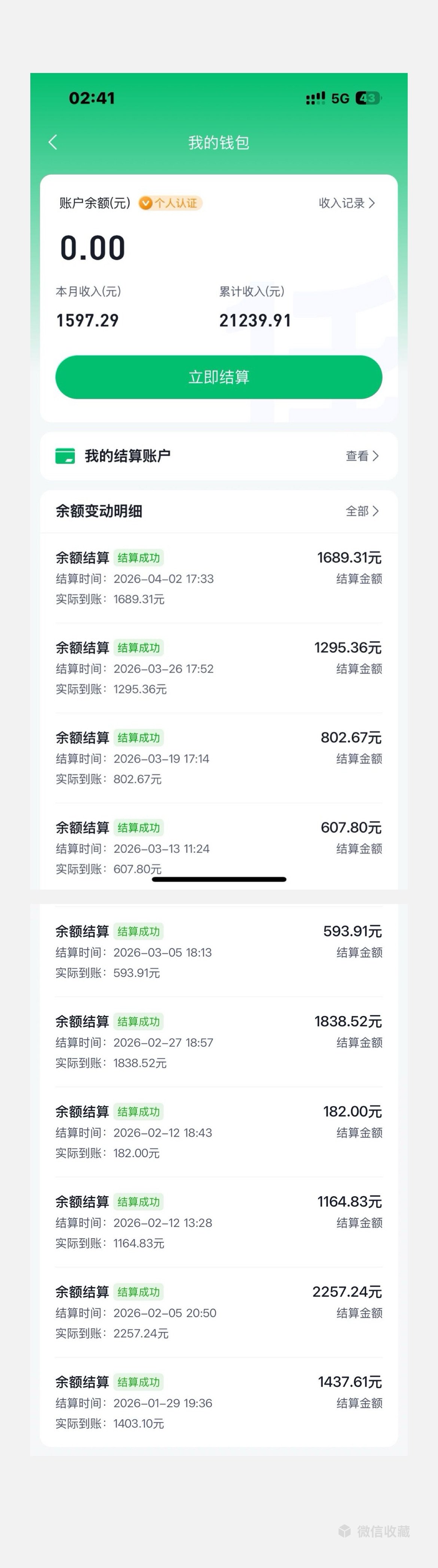Select the 2257.24元 settlement entry
The width and height of the screenshot is (438, 1568).
(219, 1312)
